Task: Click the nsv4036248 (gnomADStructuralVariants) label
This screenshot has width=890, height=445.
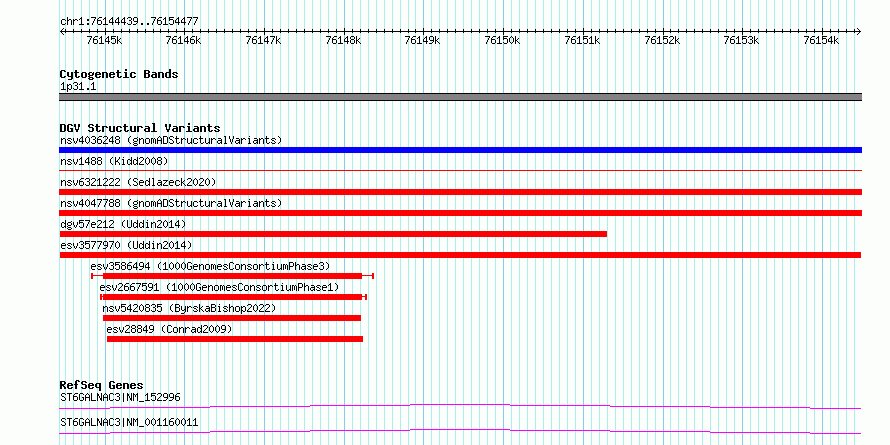Action: [x=171, y=140]
